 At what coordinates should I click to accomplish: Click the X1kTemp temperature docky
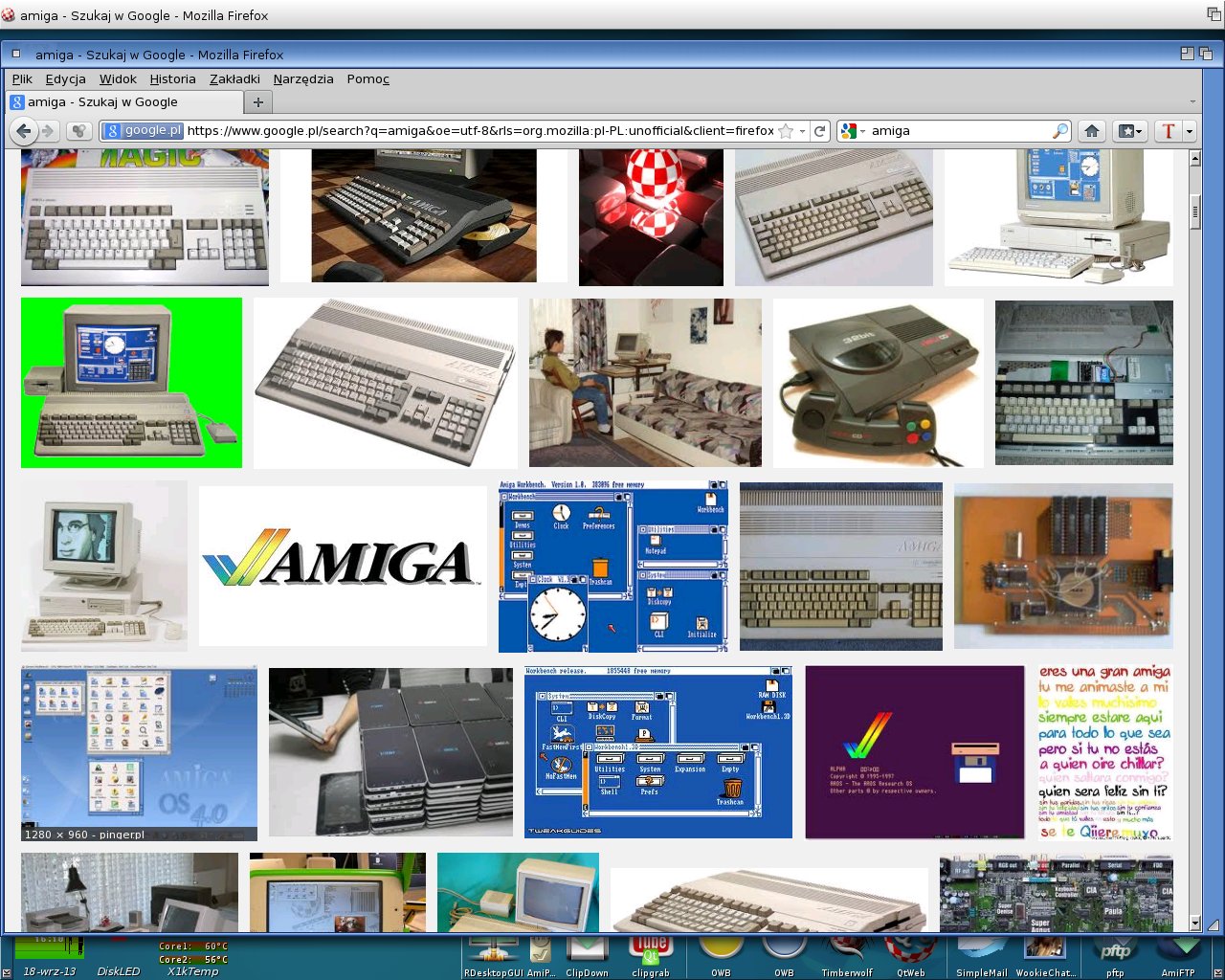pyautogui.click(x=192, y=958)
